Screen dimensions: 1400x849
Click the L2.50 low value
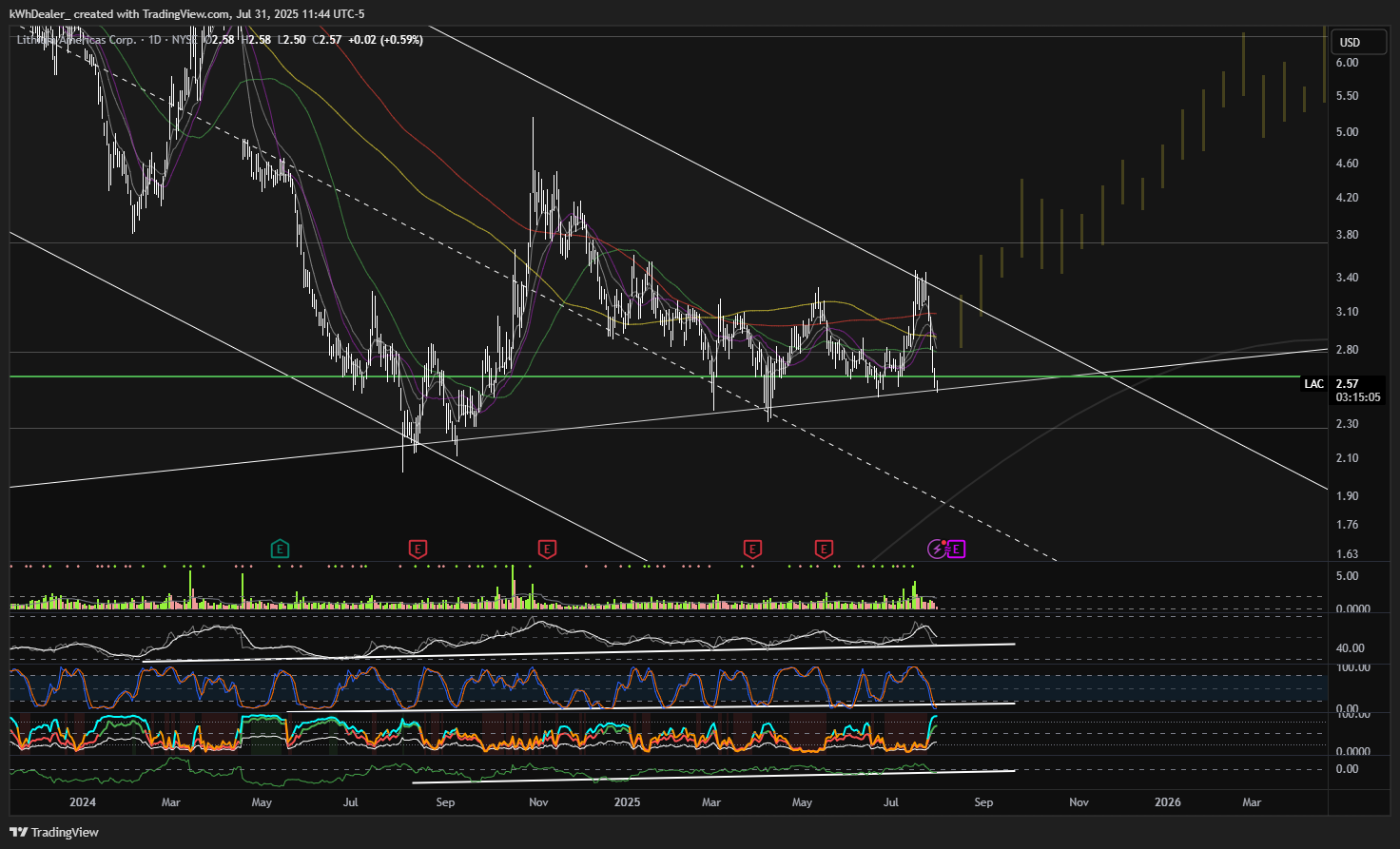coord(292,40)
